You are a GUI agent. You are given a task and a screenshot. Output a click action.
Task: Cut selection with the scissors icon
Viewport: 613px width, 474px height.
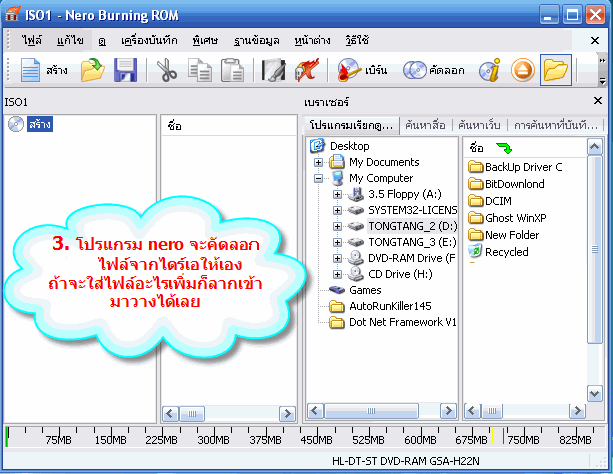pos(167,70)
